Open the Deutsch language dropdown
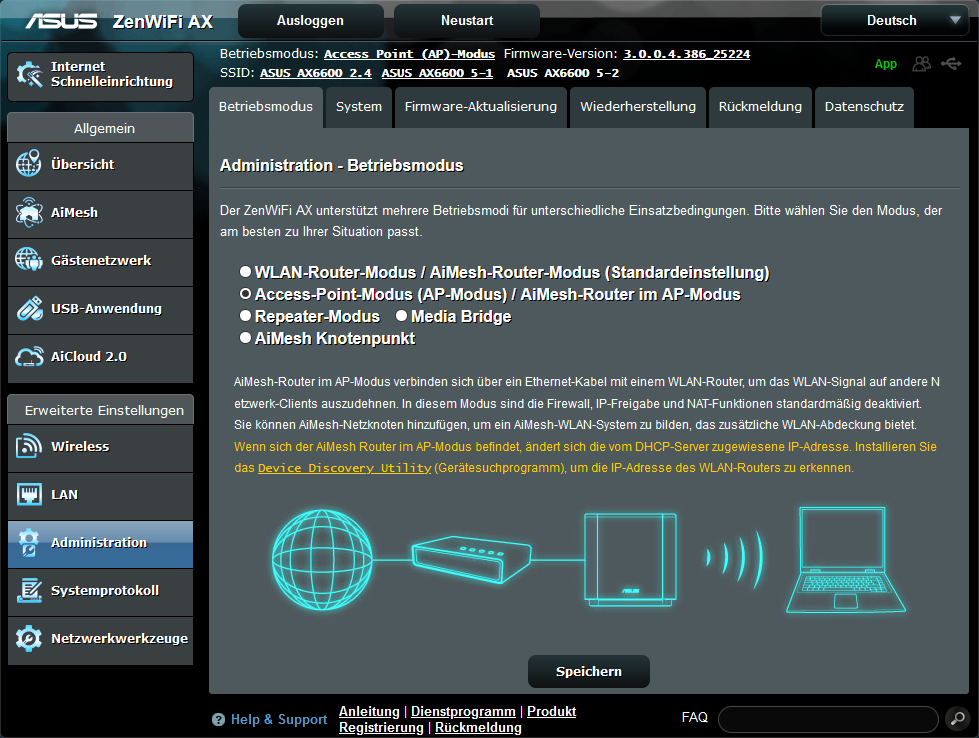This screenshot has width=979, height=738. (x=894, y=21)
